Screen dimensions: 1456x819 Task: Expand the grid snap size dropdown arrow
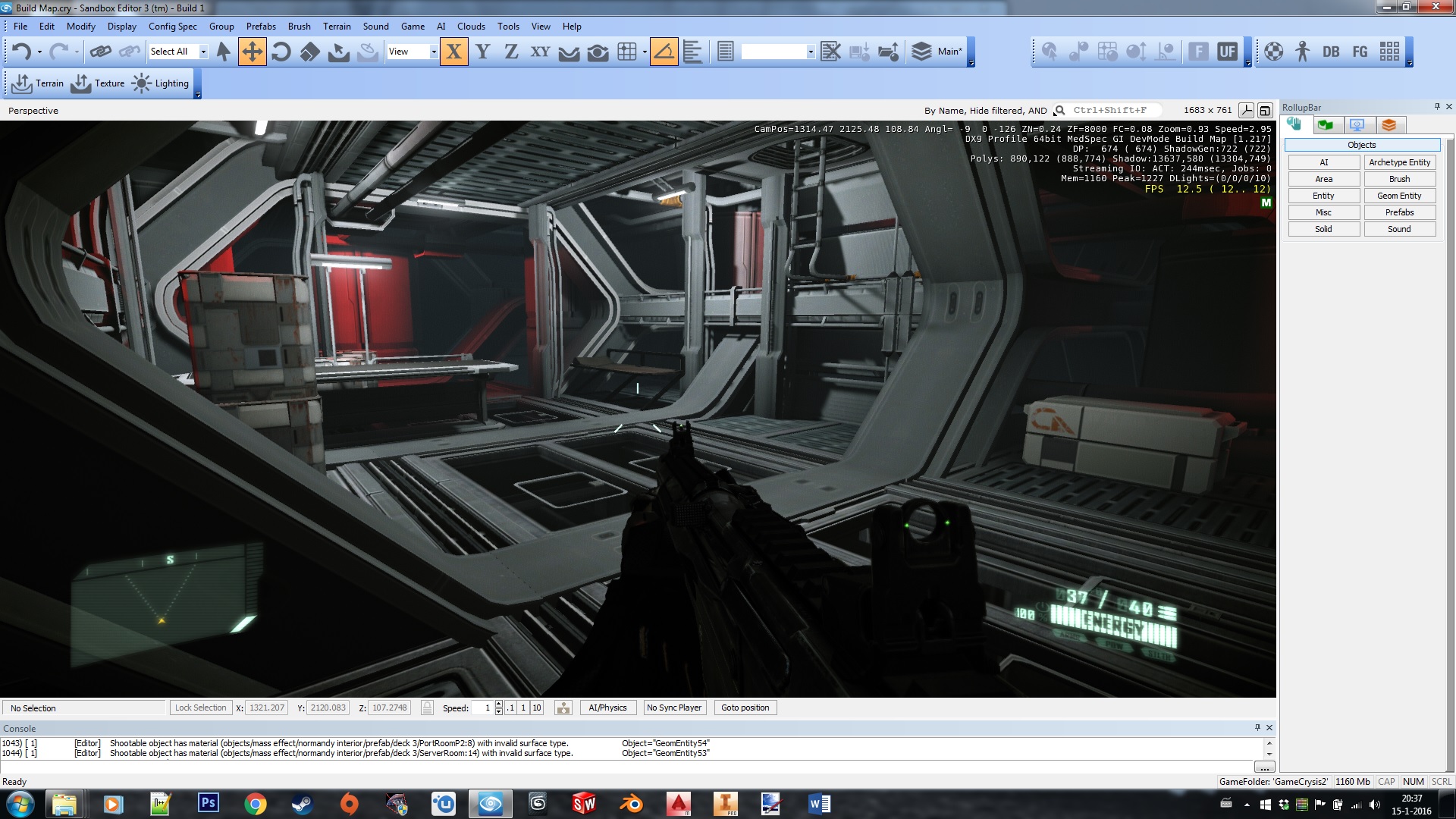coord(645,52)
